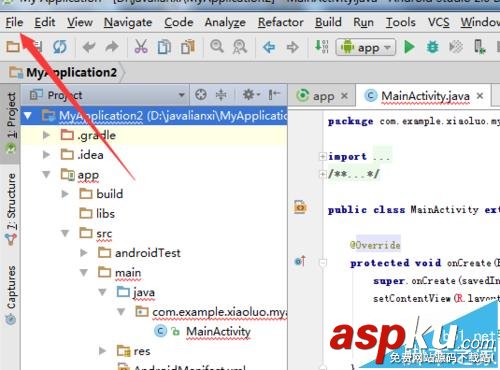Collapse the app module folder
500x370 pixels.
pos(46,174)
